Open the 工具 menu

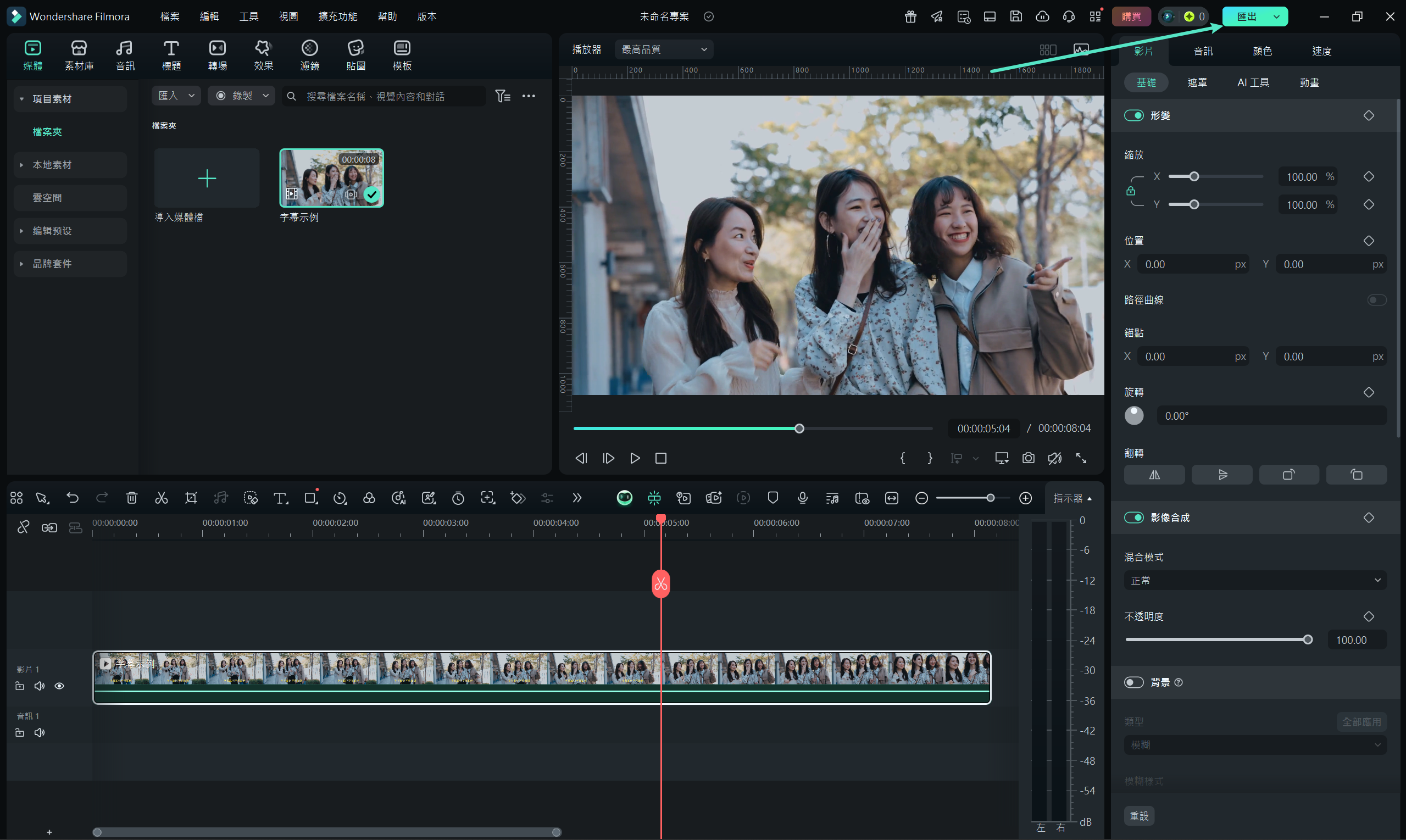point(248,16)
